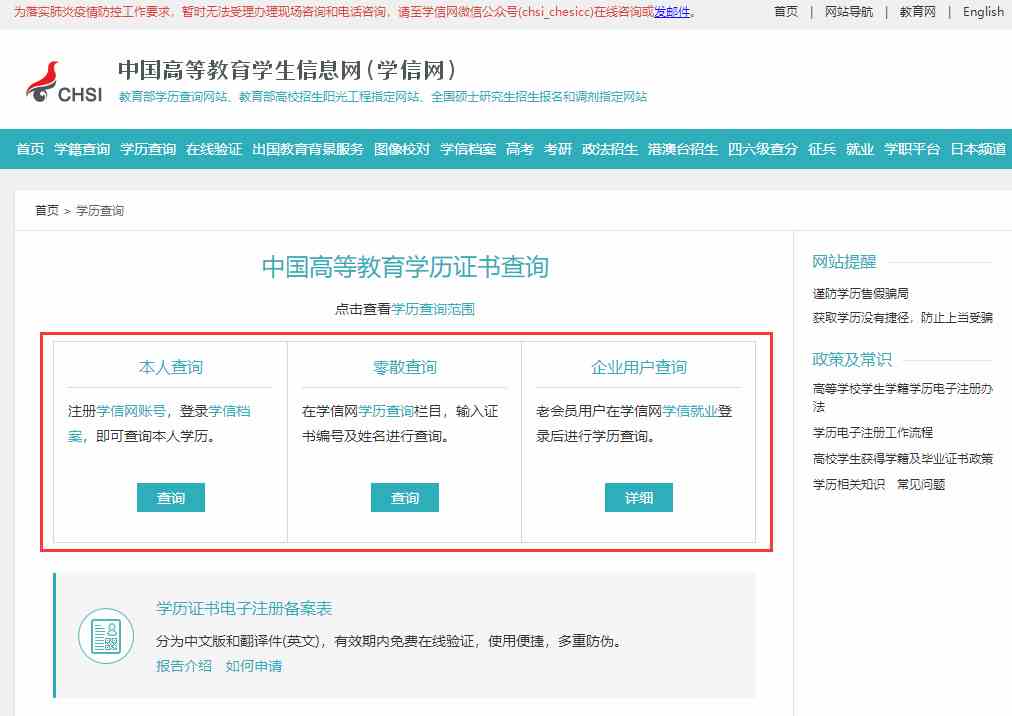Viewport: 1012px width, 716px height.
Task: Open 谨防学历售假骗局 notice
Action: click(860, 294)
